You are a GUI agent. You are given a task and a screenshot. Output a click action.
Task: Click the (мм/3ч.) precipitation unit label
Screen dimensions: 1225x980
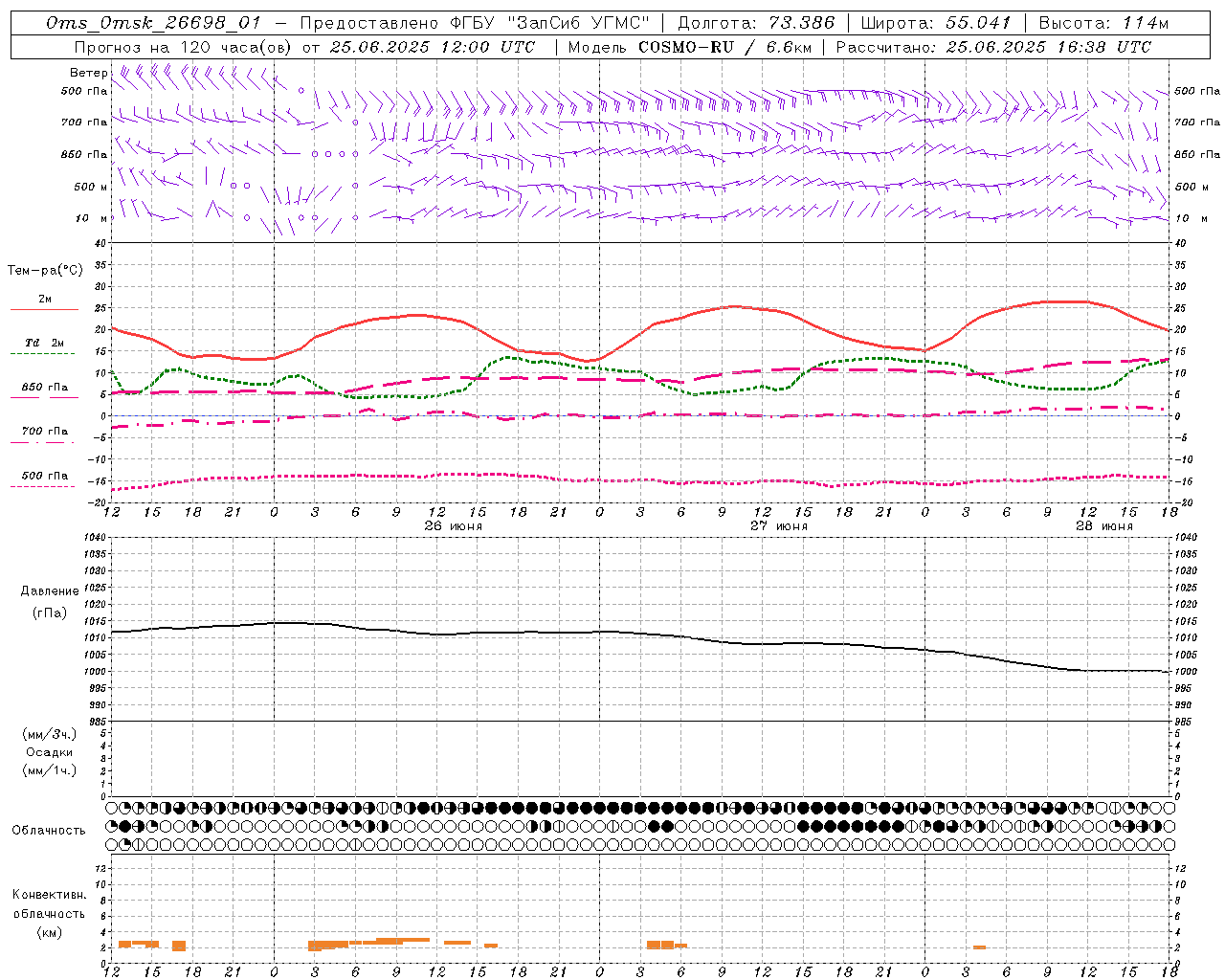tap(50, 734)
